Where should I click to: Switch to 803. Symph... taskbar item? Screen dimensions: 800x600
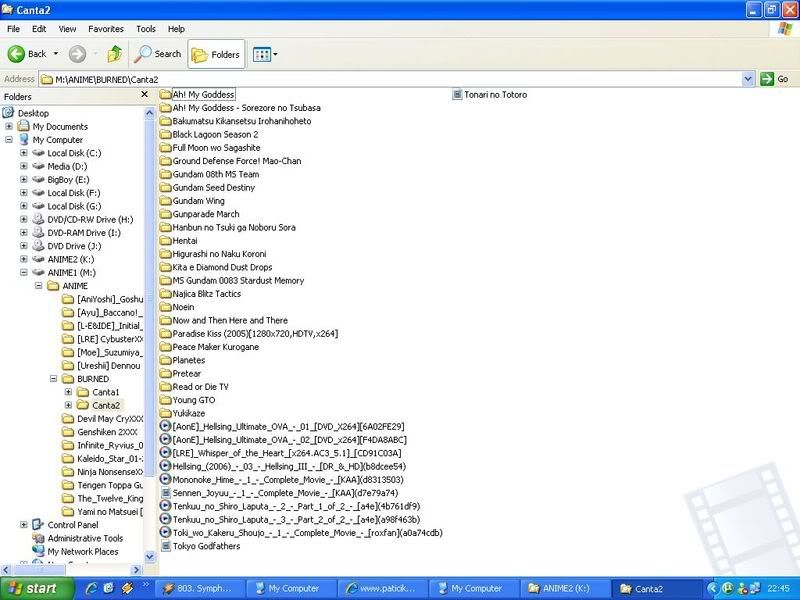point(198,588)
